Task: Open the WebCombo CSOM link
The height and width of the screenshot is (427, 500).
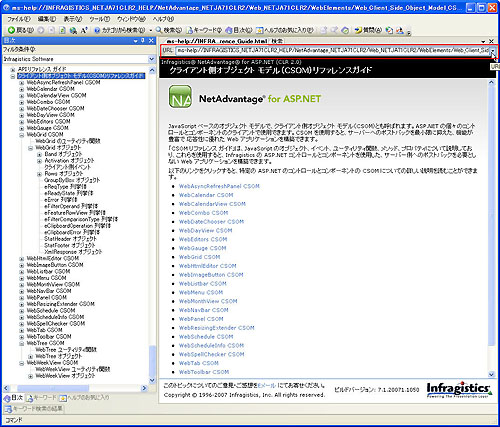Action: coord(203,213)
